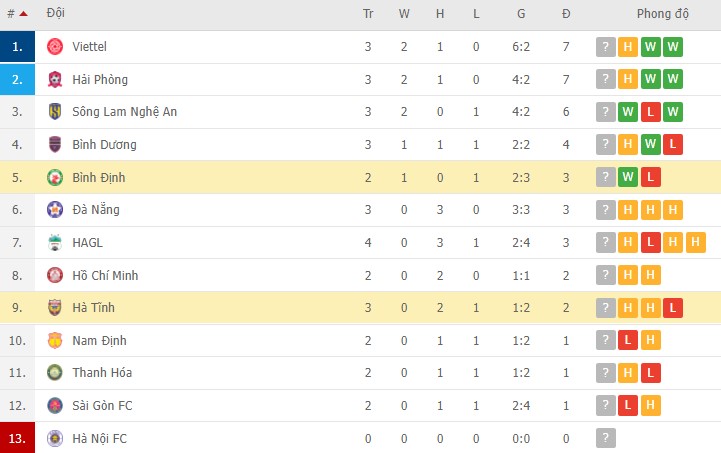721x453 pixels.
Task: Click the Hà Nội FC crest
Action: pos(55,438)
